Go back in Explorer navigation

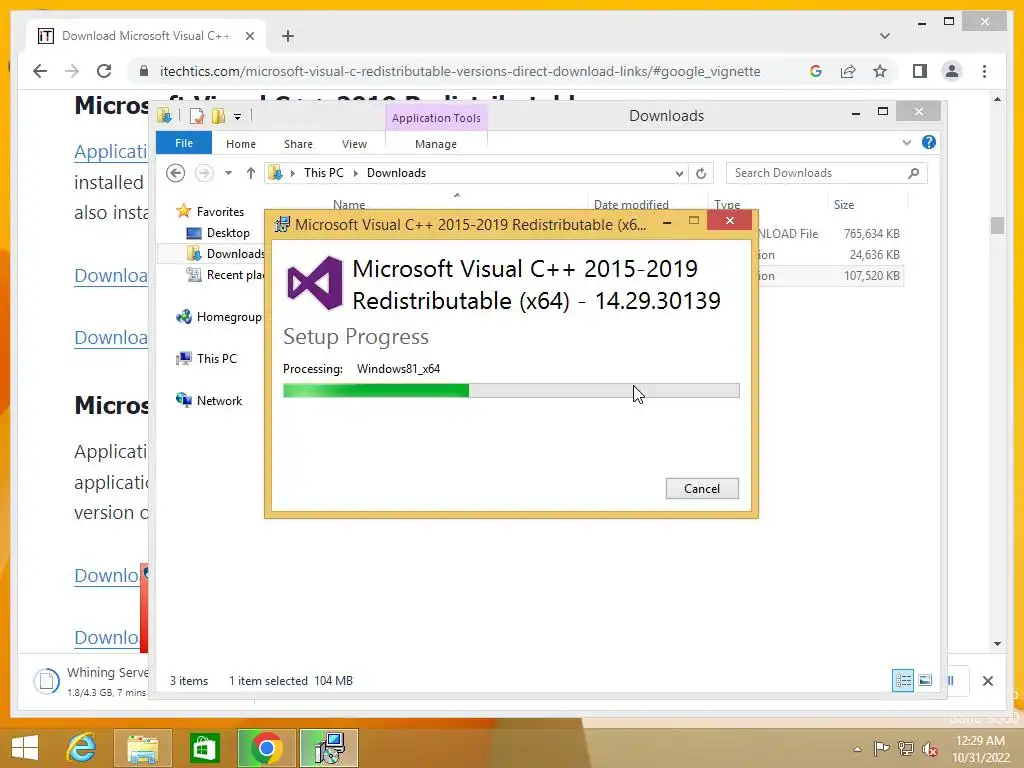(x=175, y=173)
